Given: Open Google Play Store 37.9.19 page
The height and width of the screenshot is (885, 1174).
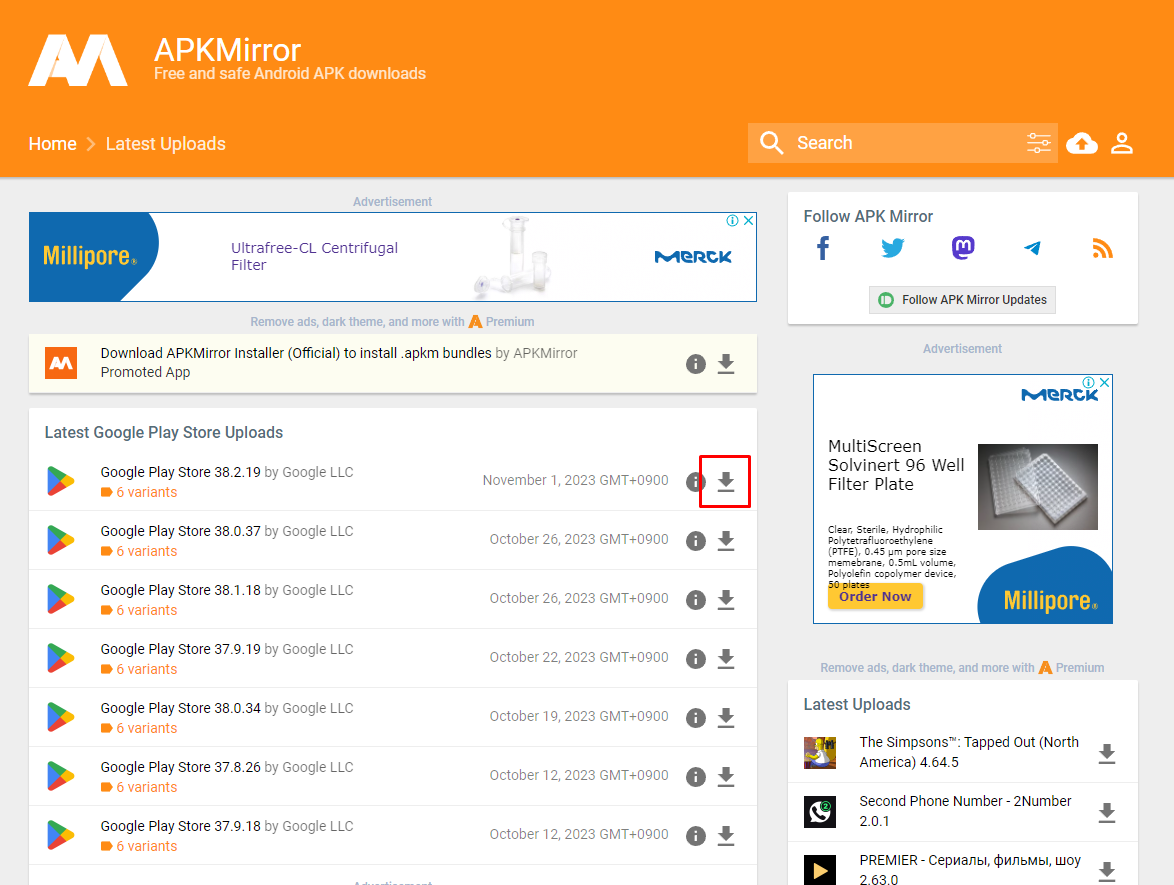Looking at the screenshot, I should [180, 649].
